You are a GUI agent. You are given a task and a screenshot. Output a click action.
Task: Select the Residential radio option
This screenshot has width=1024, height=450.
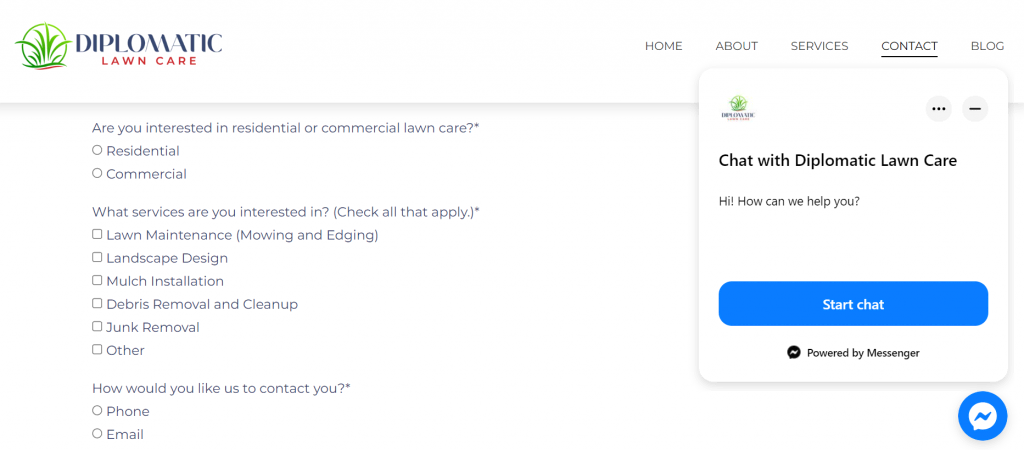tap(97, 150)
